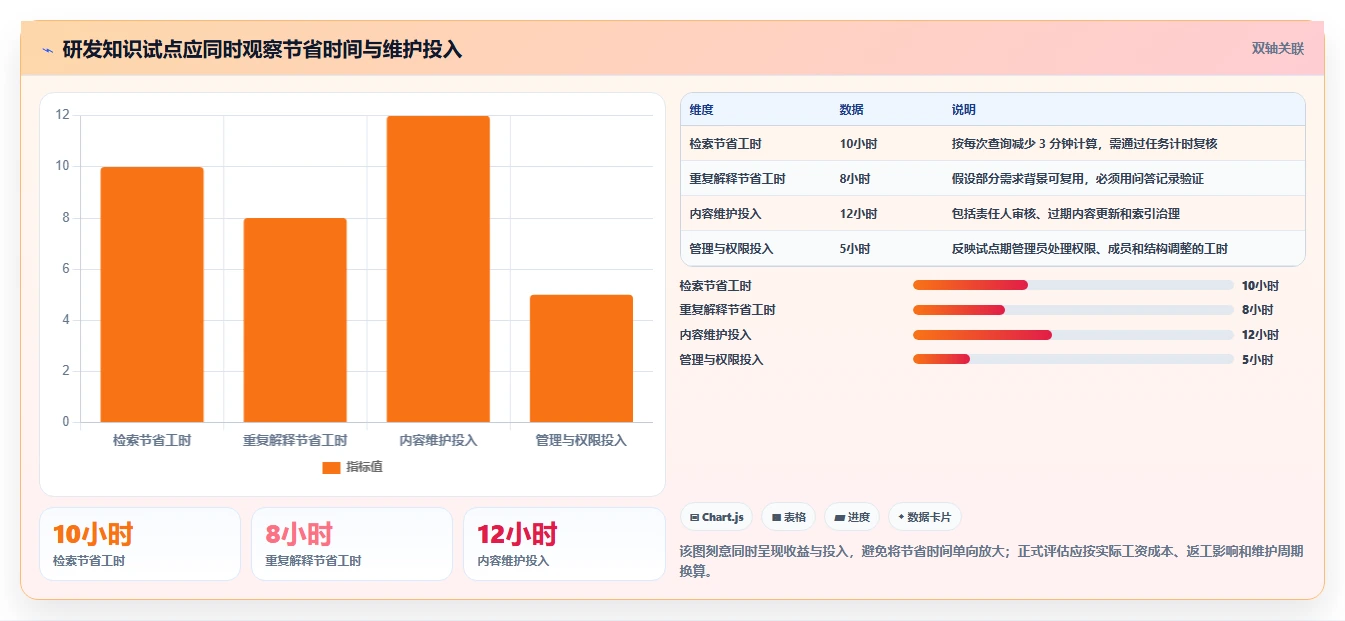Screen dimensions: 1345x621
Task: Click the footer paragraph starting 该图刻意同时呈现收益与投入
Action: coord(991,562)
